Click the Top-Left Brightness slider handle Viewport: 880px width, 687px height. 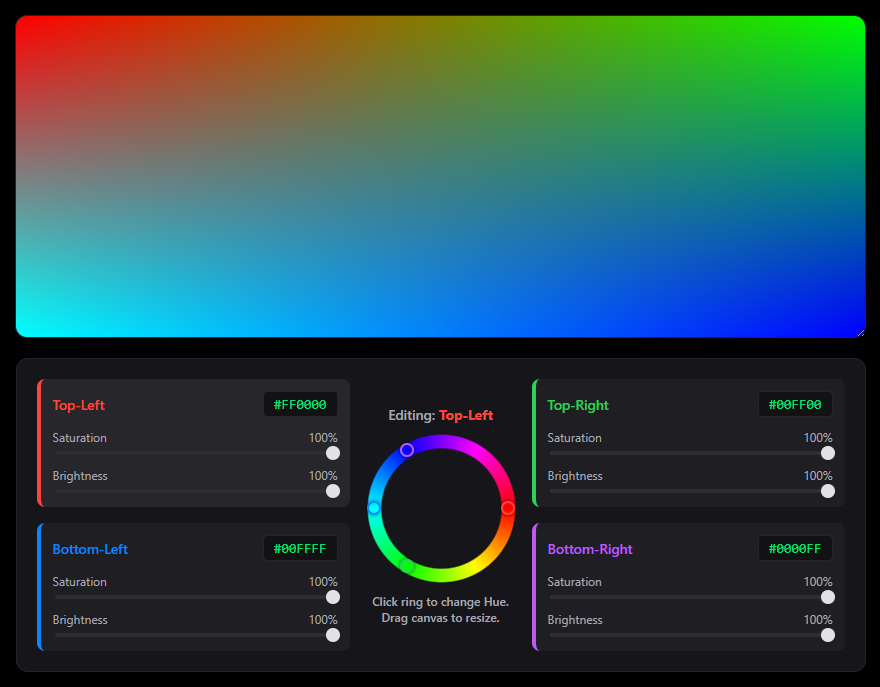click(x=333, y=491)
